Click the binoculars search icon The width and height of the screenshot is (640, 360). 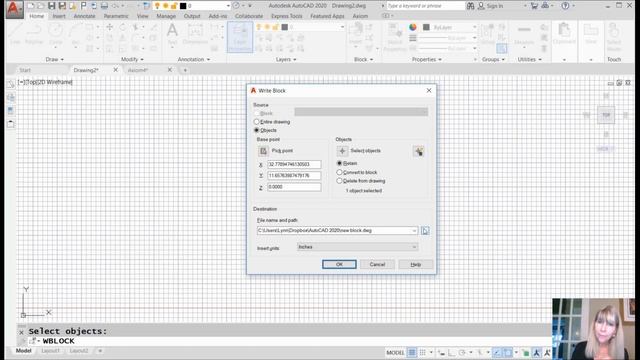471,6
